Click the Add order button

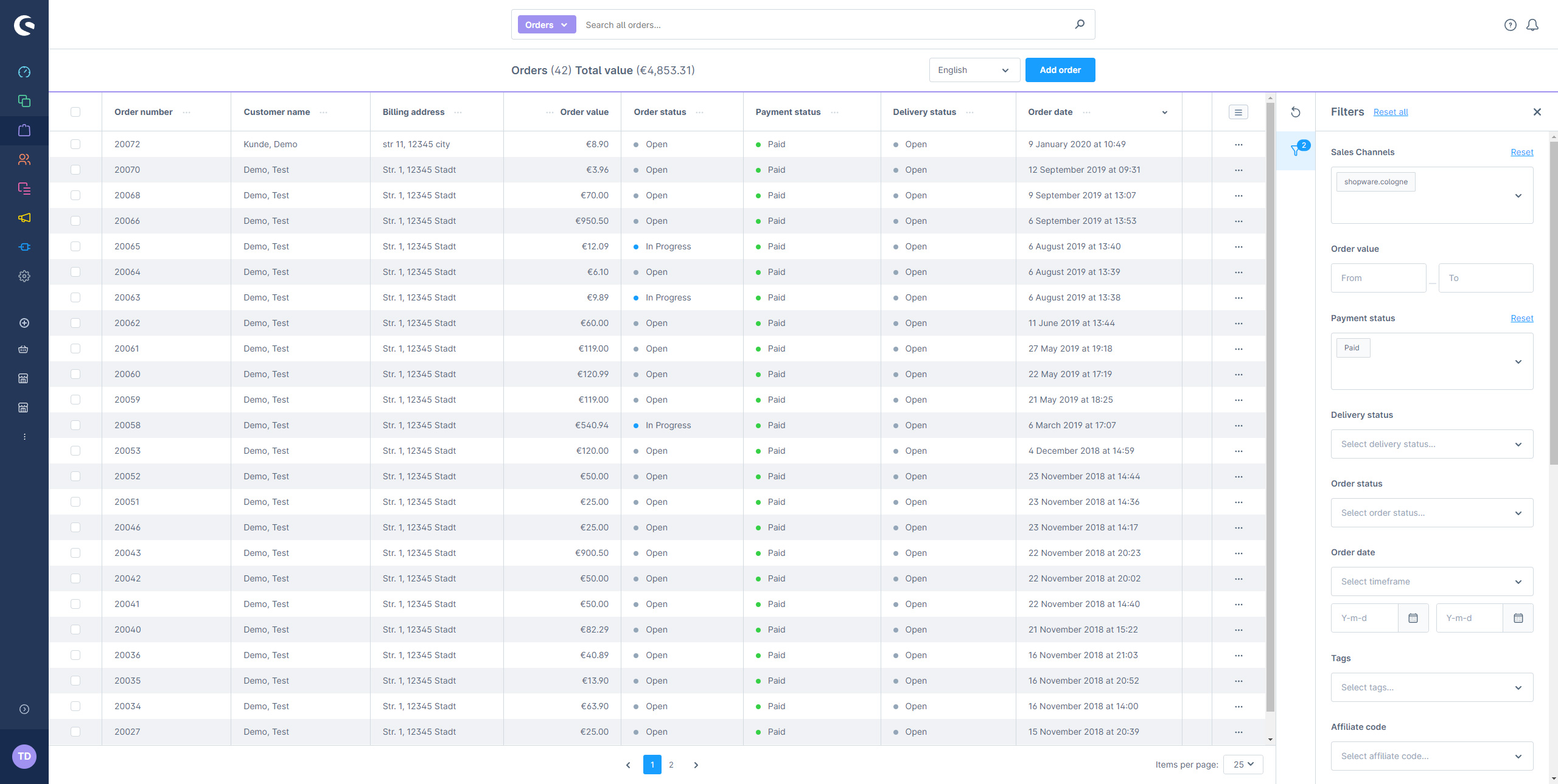tap(1060, 70)
